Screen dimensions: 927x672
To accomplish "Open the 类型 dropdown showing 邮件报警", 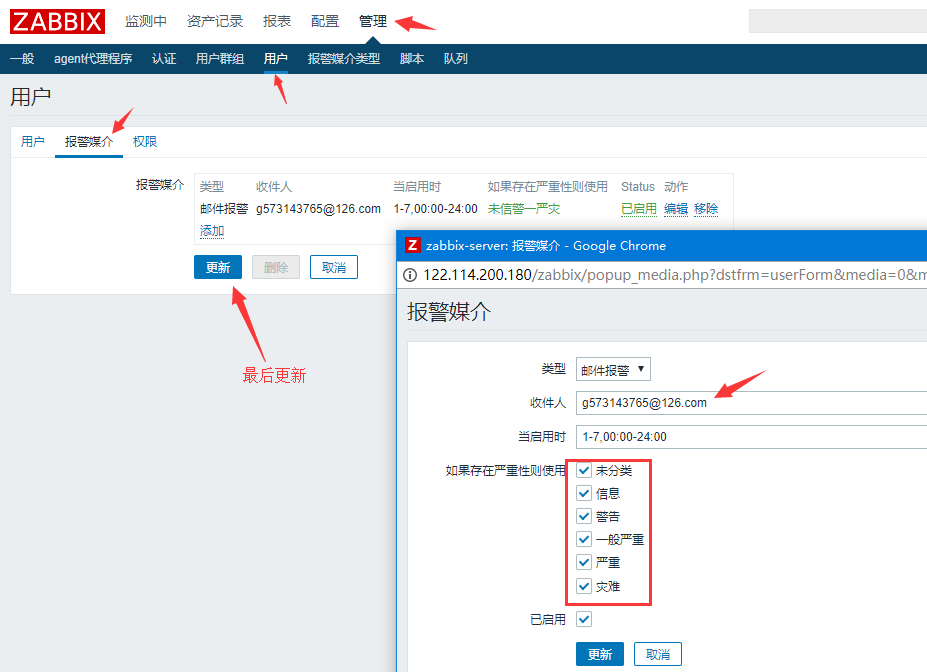I will tap(613, 369).
